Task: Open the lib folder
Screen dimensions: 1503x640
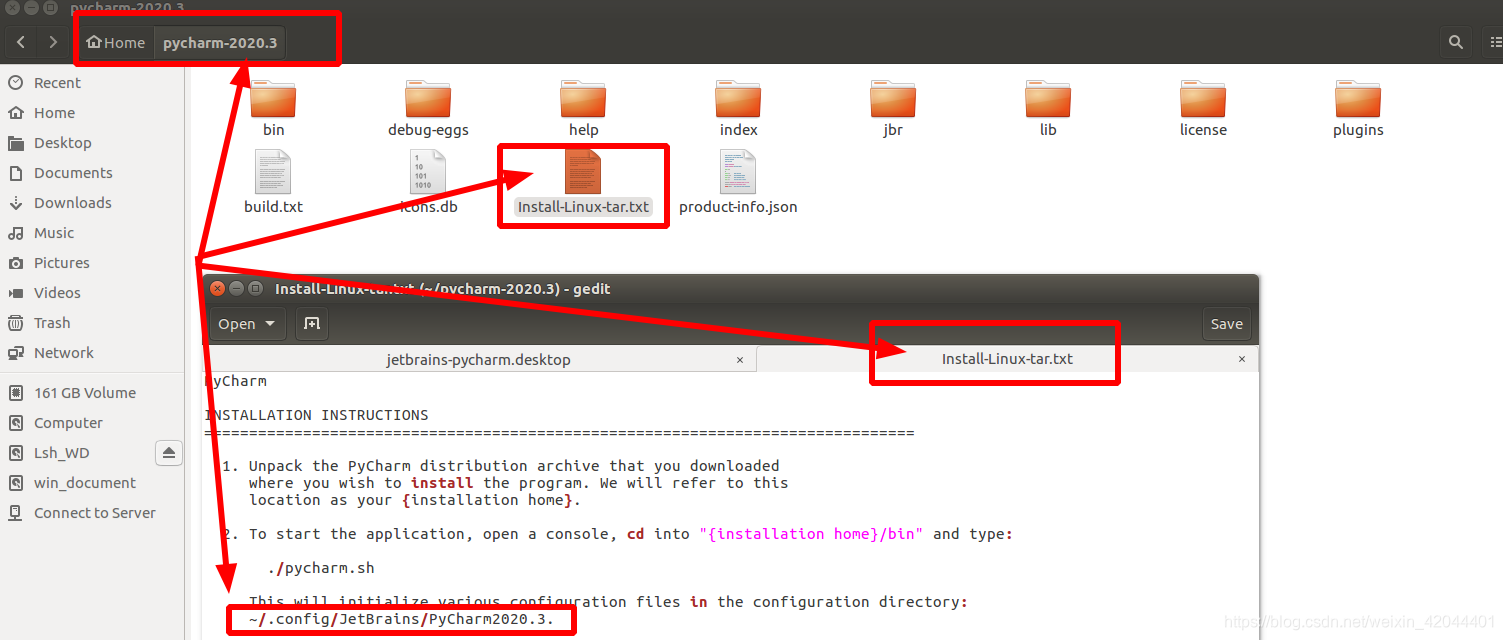Action: 1048,100
